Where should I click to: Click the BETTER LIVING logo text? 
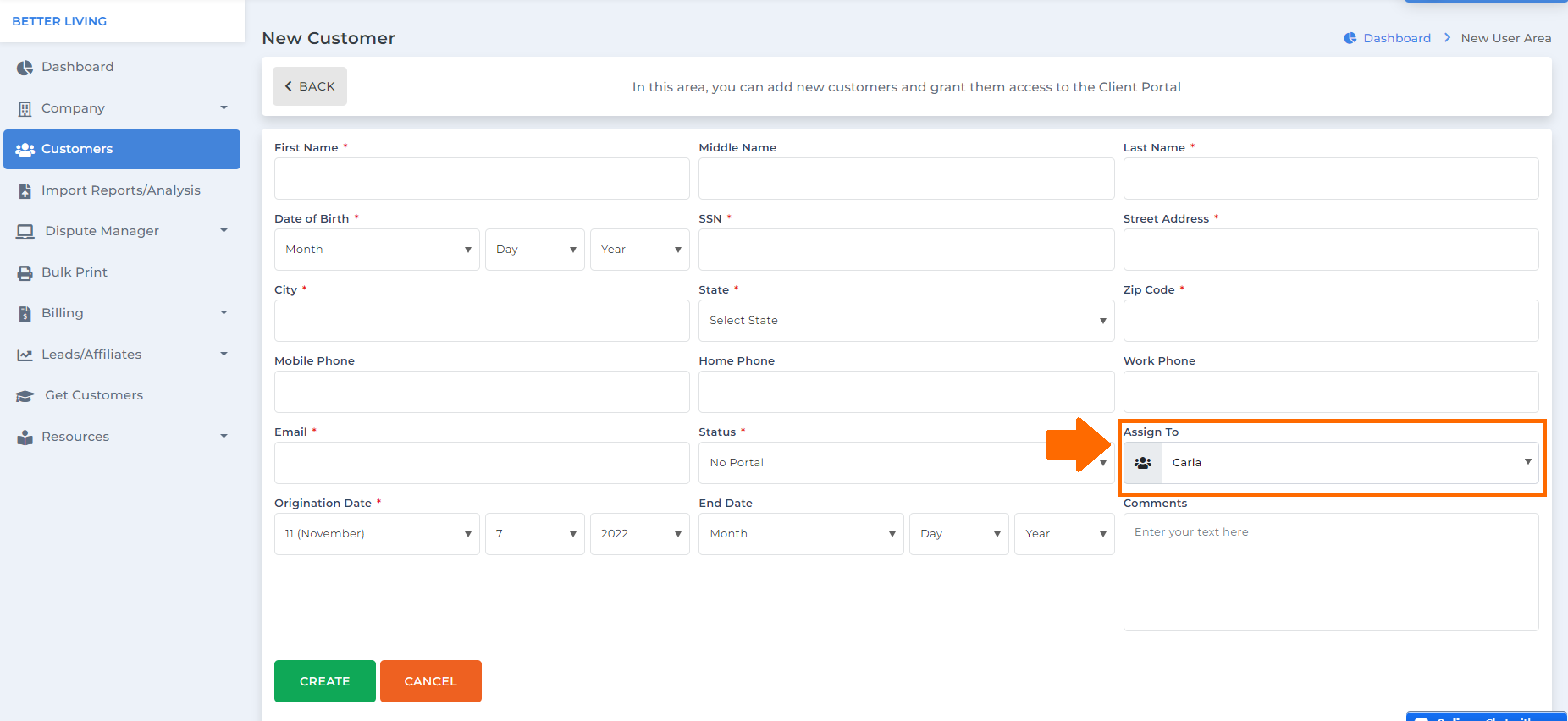coord(59,21)
